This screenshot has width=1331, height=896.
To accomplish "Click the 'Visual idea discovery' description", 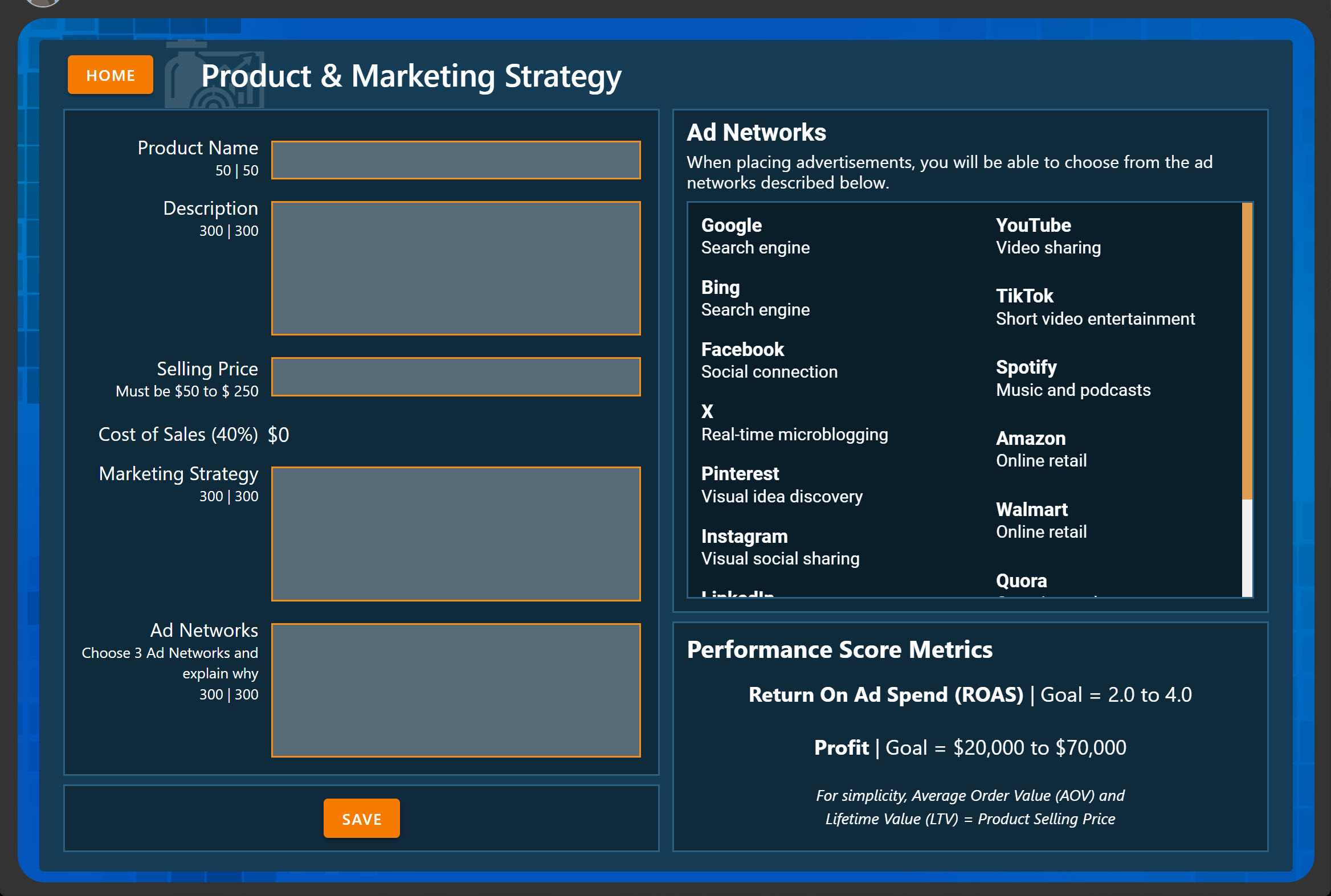I will point(782,496).
